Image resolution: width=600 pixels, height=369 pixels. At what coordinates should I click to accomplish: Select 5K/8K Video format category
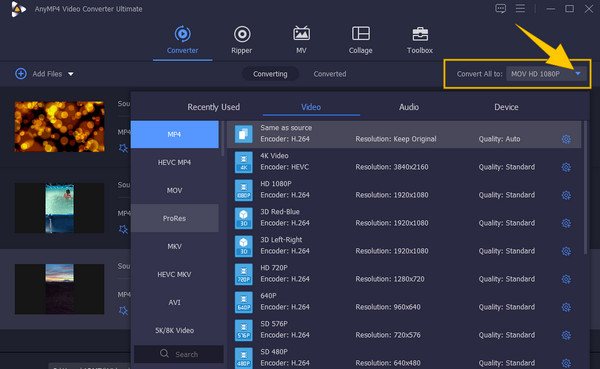click(174, 330)
